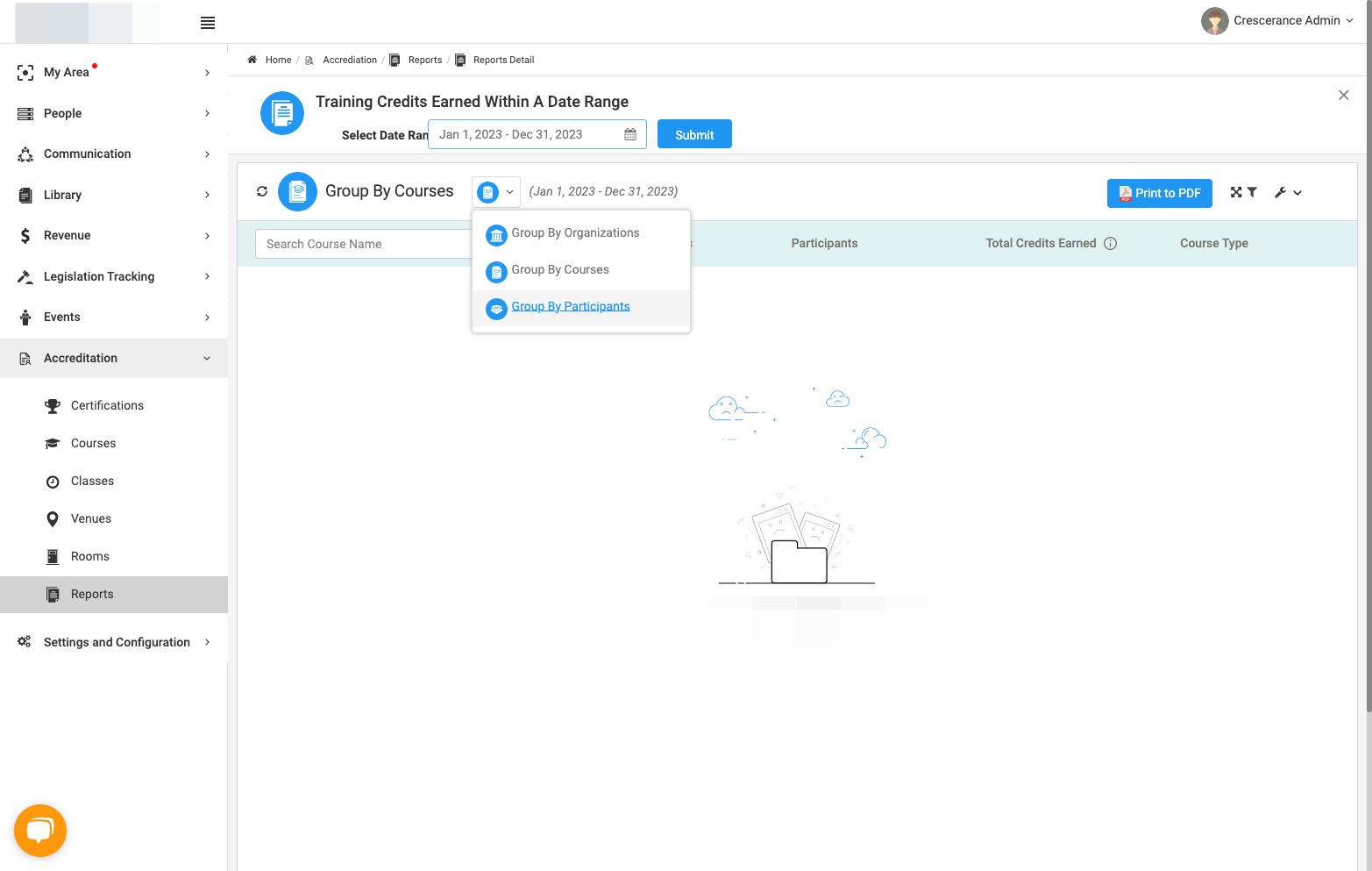Expand the Events menu
Screen dimensions: 1372x871
point(114,318)
